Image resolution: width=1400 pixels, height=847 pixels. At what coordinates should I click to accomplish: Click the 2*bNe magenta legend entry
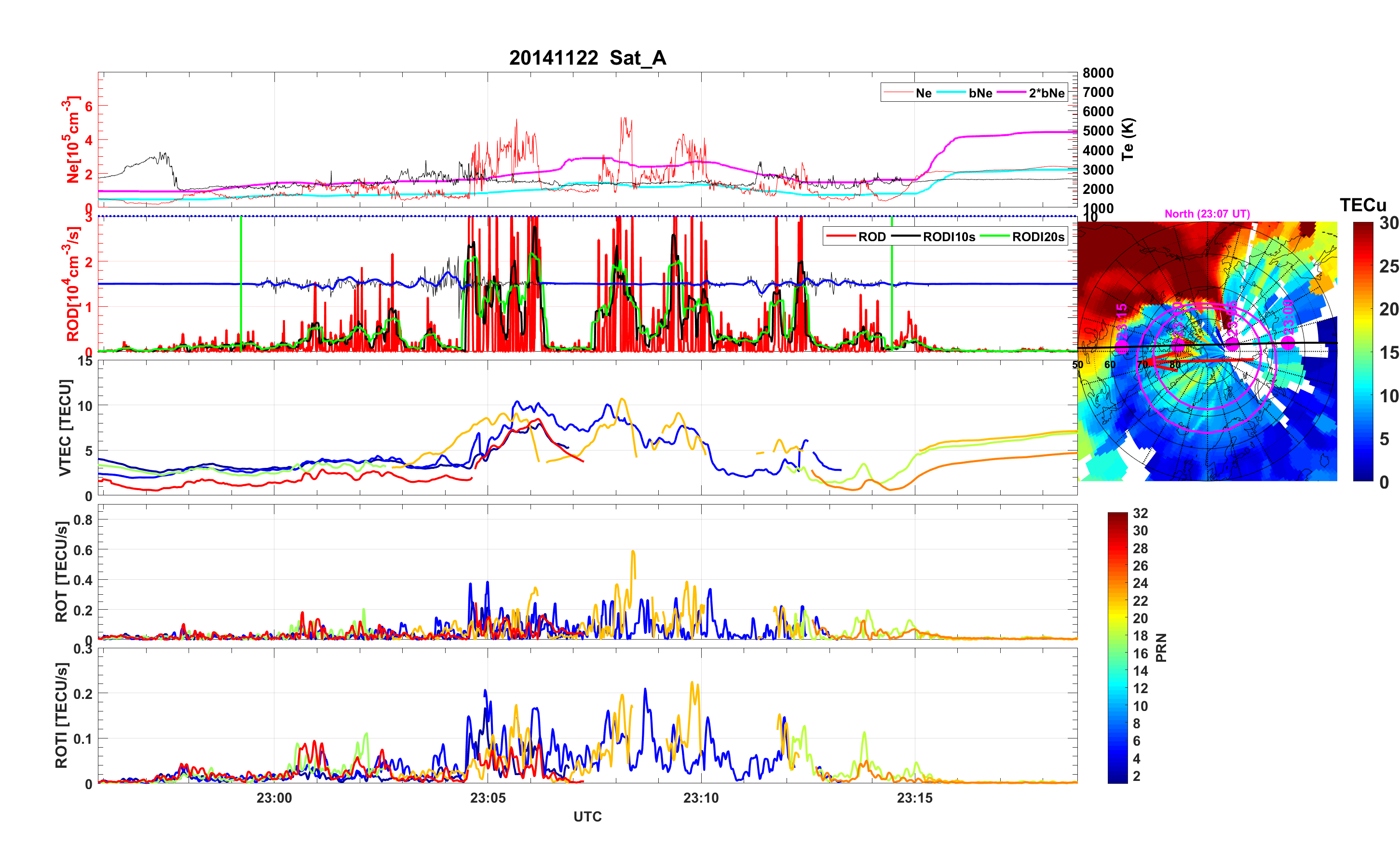[1046, 93]
